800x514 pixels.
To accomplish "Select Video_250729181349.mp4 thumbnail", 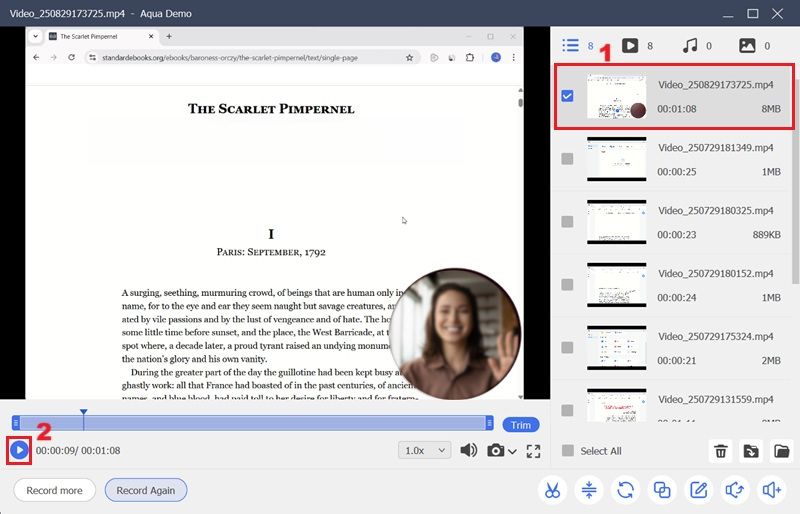I will pyautogui.click(x=616, y=159).
